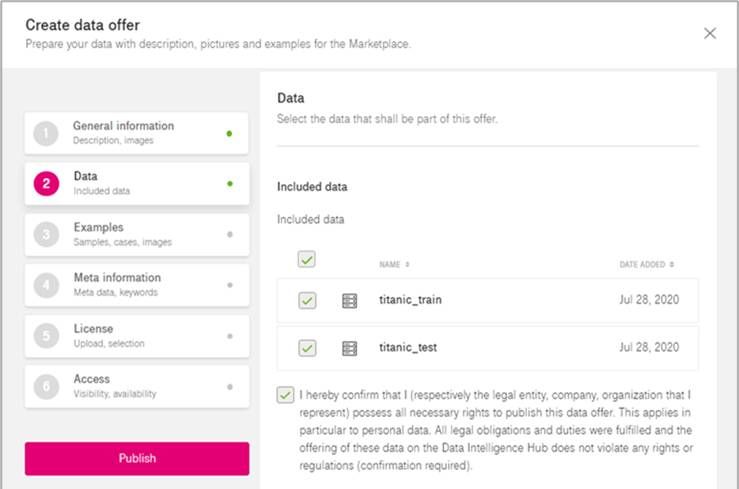Screen dimensions: 739x489
Task: Click the step 2 number circle
Action: tap(46, 183)
